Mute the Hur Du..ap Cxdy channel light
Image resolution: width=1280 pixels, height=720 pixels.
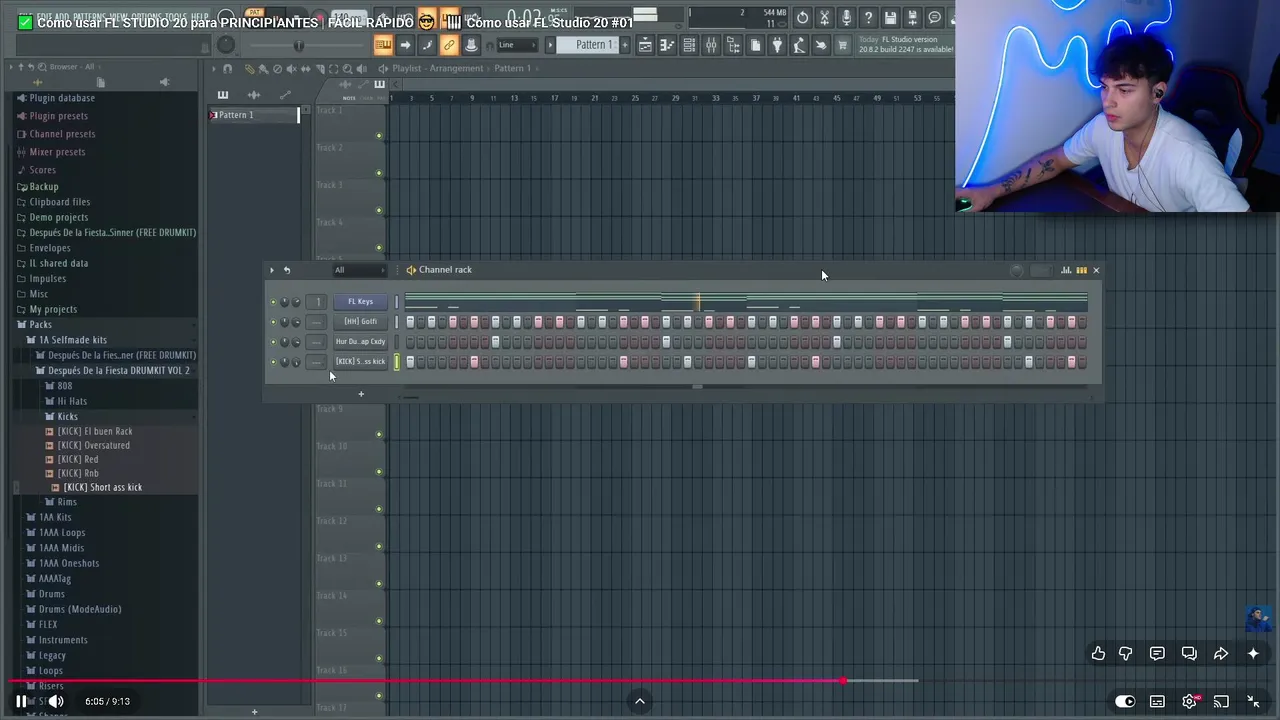click(x=273, y=341)
